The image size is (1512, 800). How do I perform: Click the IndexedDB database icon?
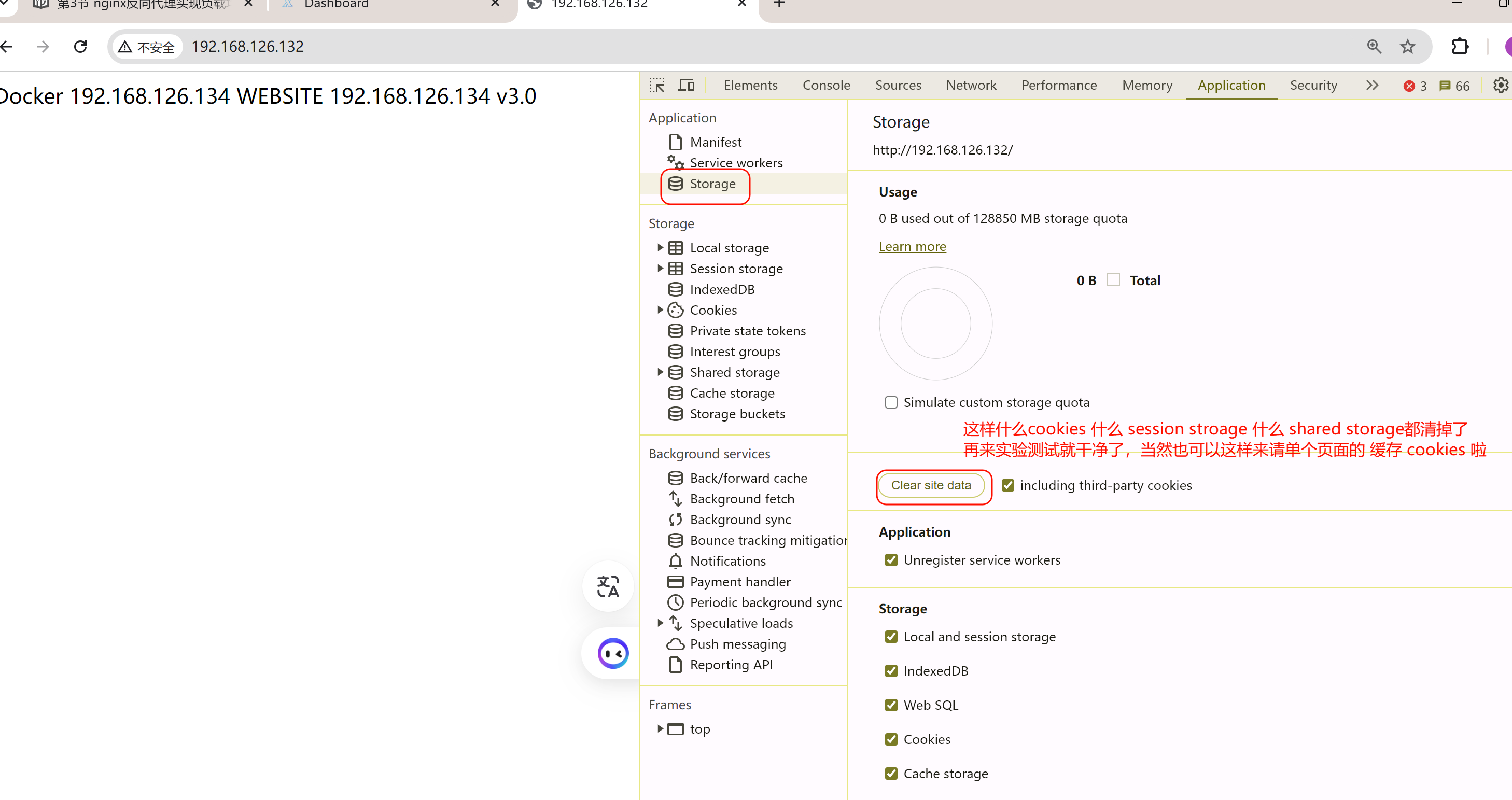(675, 289)
